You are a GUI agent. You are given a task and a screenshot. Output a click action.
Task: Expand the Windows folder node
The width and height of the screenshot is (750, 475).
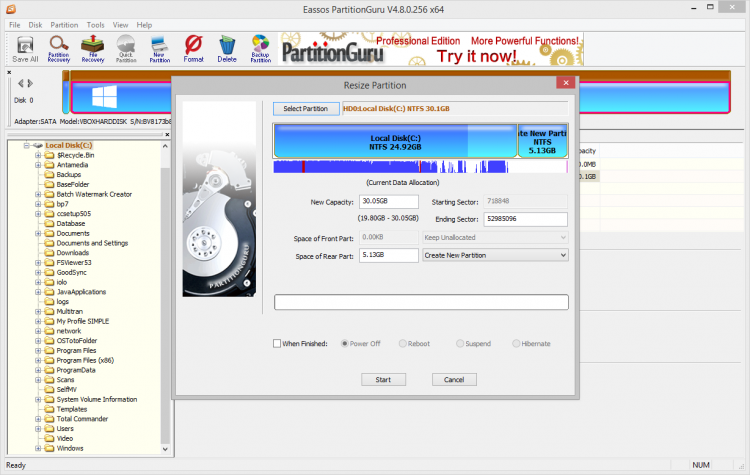(x=38, y=448)
